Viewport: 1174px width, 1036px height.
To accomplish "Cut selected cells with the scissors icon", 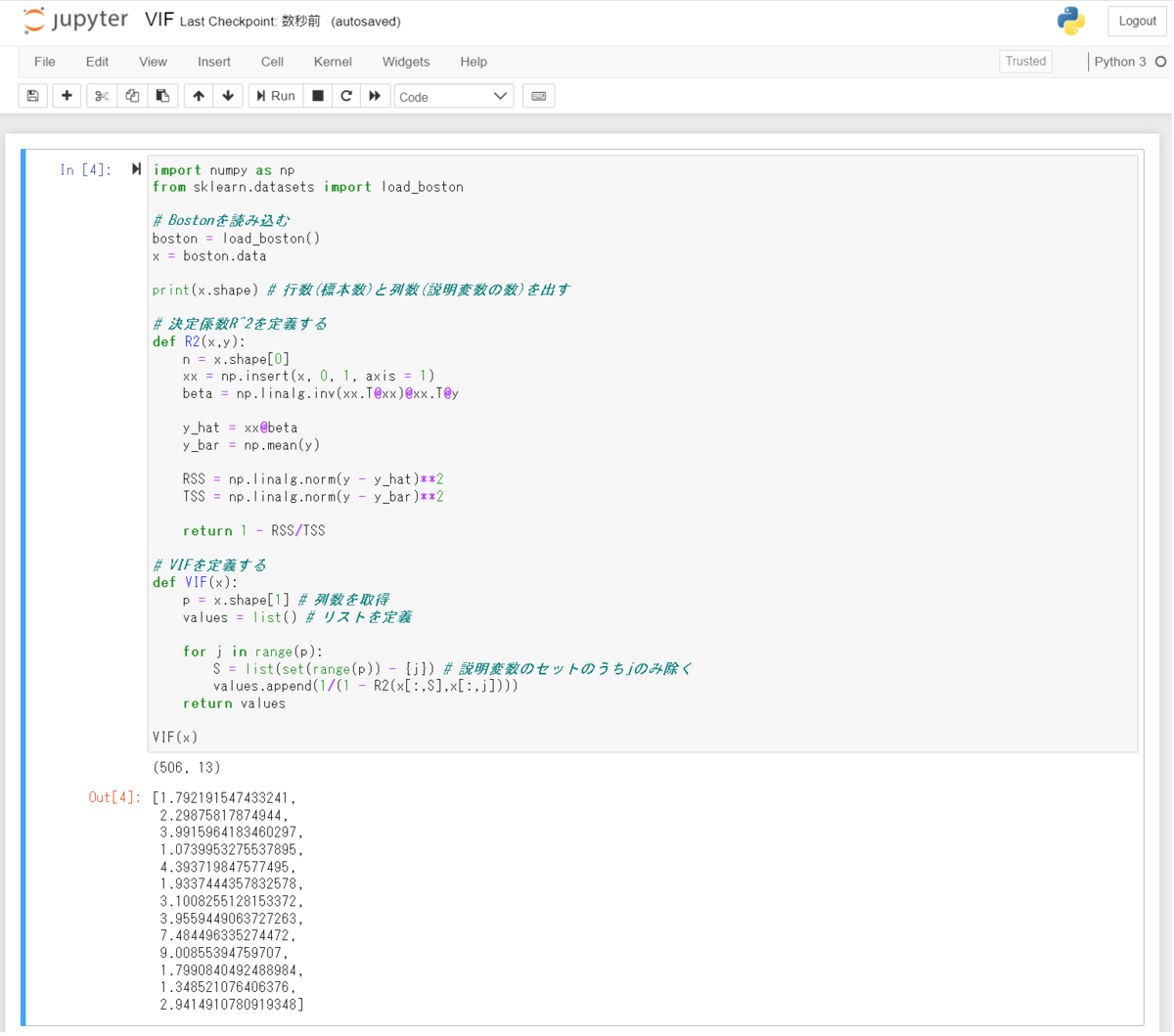I will coord(101,96).
